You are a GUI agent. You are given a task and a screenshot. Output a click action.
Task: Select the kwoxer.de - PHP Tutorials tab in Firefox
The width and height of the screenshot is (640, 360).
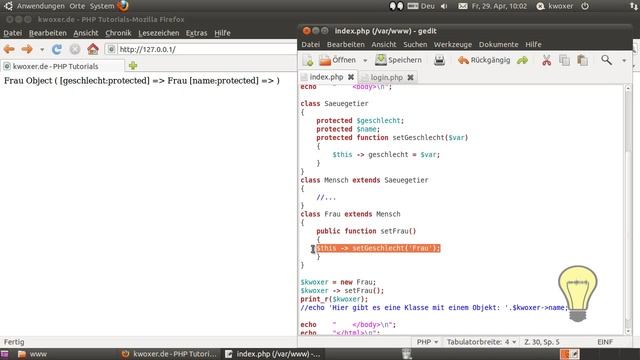(x=62, y=66)
